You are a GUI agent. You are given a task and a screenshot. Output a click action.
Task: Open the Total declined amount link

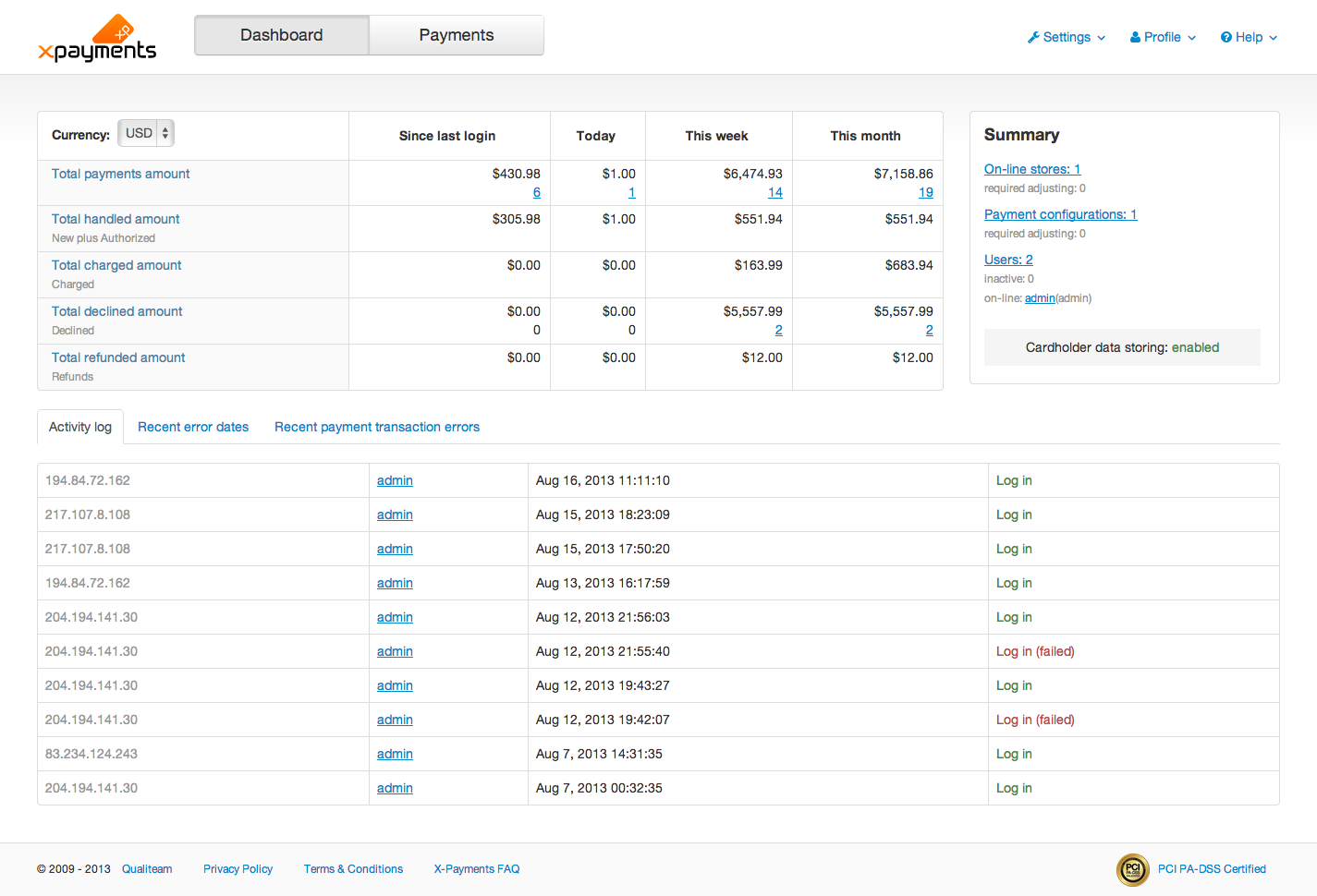pos(117,311)
